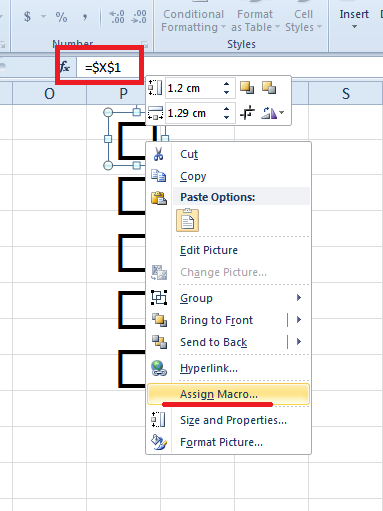Open the Conditional Formatting dropdown
Image resolution: width=383 pixels, height=511 pixels.
[193, 21]
